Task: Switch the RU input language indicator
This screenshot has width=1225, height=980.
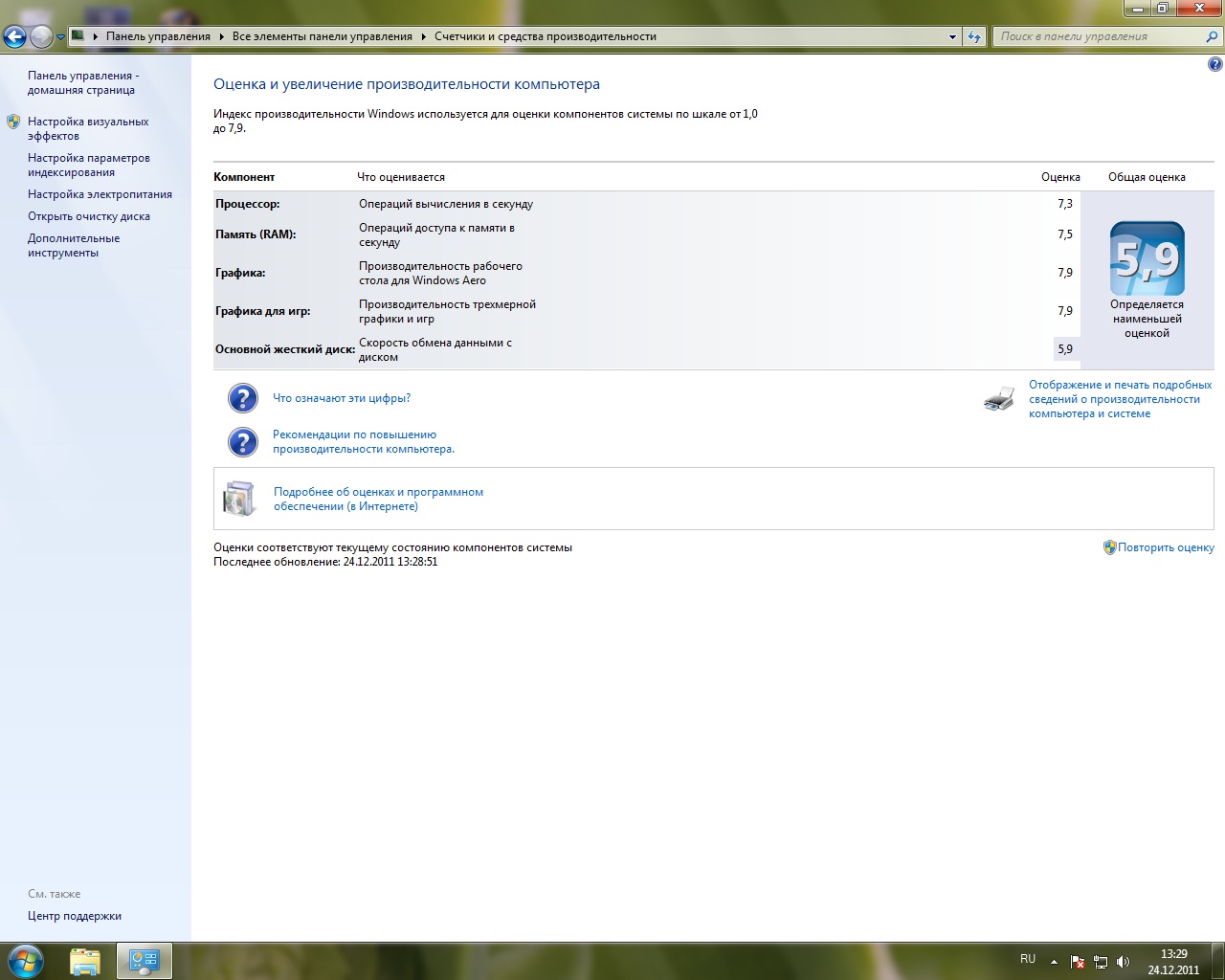Action: 1028,959
